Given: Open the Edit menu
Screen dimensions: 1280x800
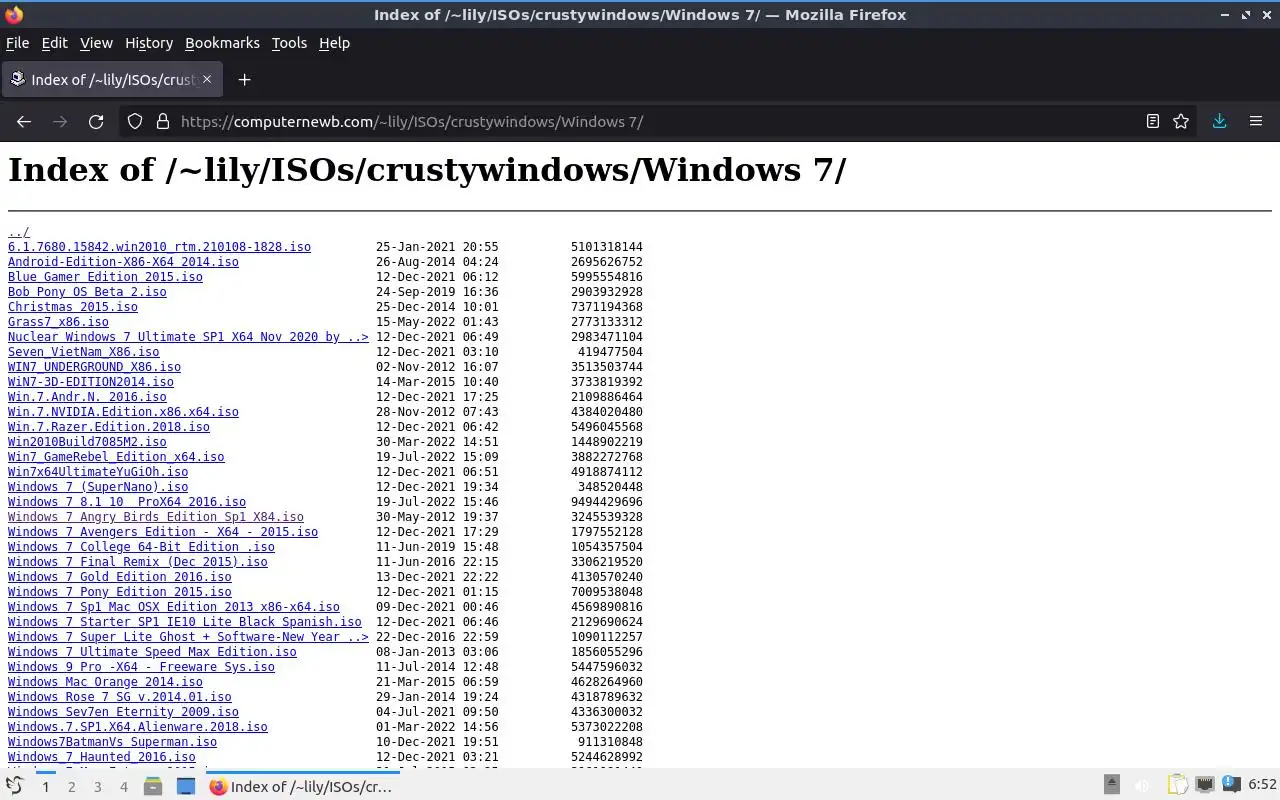Looking at the screenshot, I should 54,43.
